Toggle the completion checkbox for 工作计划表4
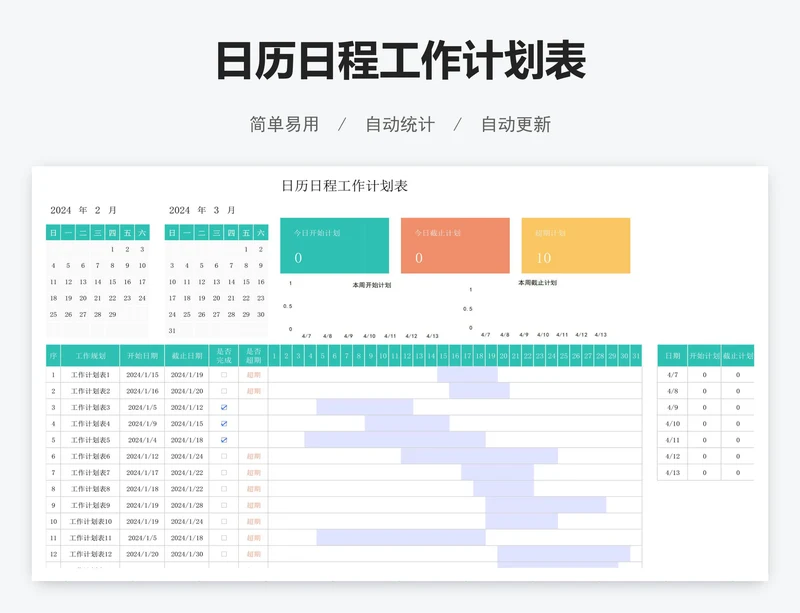 (x=224, y=424)
